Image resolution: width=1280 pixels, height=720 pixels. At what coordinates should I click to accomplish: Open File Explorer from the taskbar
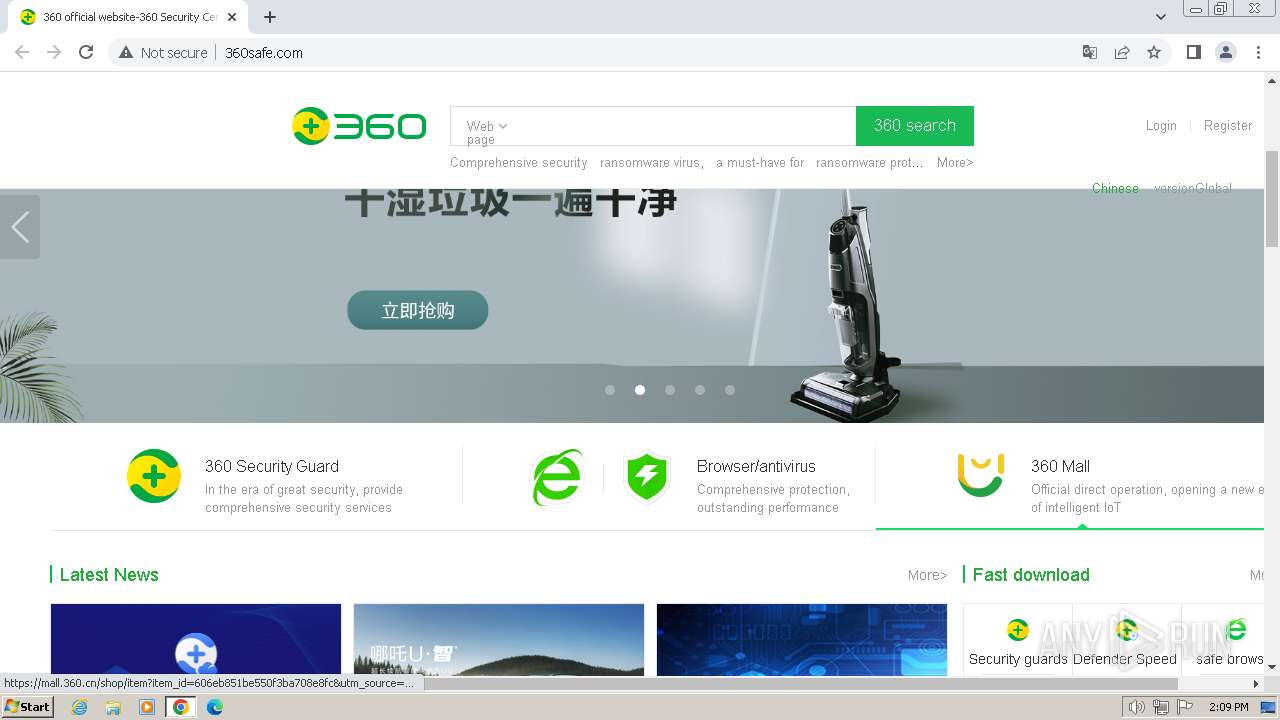[x=113, y=707]
